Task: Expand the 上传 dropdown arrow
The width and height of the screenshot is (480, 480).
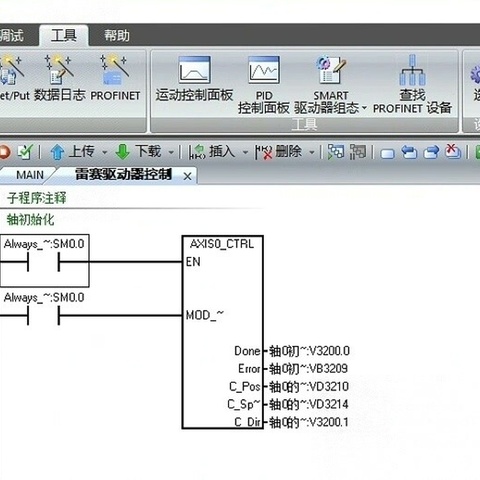Action: [104, 153]
